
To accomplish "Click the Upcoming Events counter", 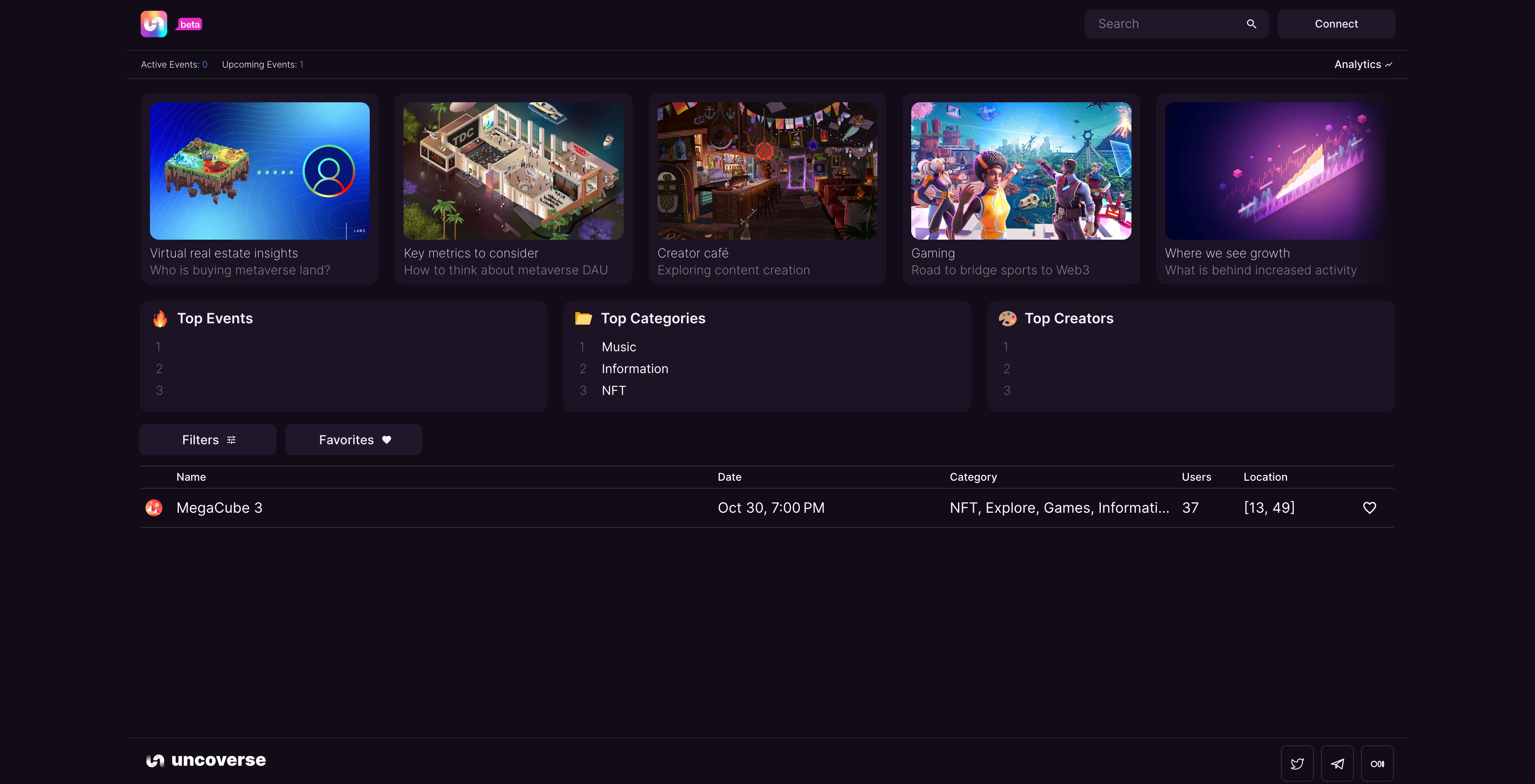I will (262, 64).
